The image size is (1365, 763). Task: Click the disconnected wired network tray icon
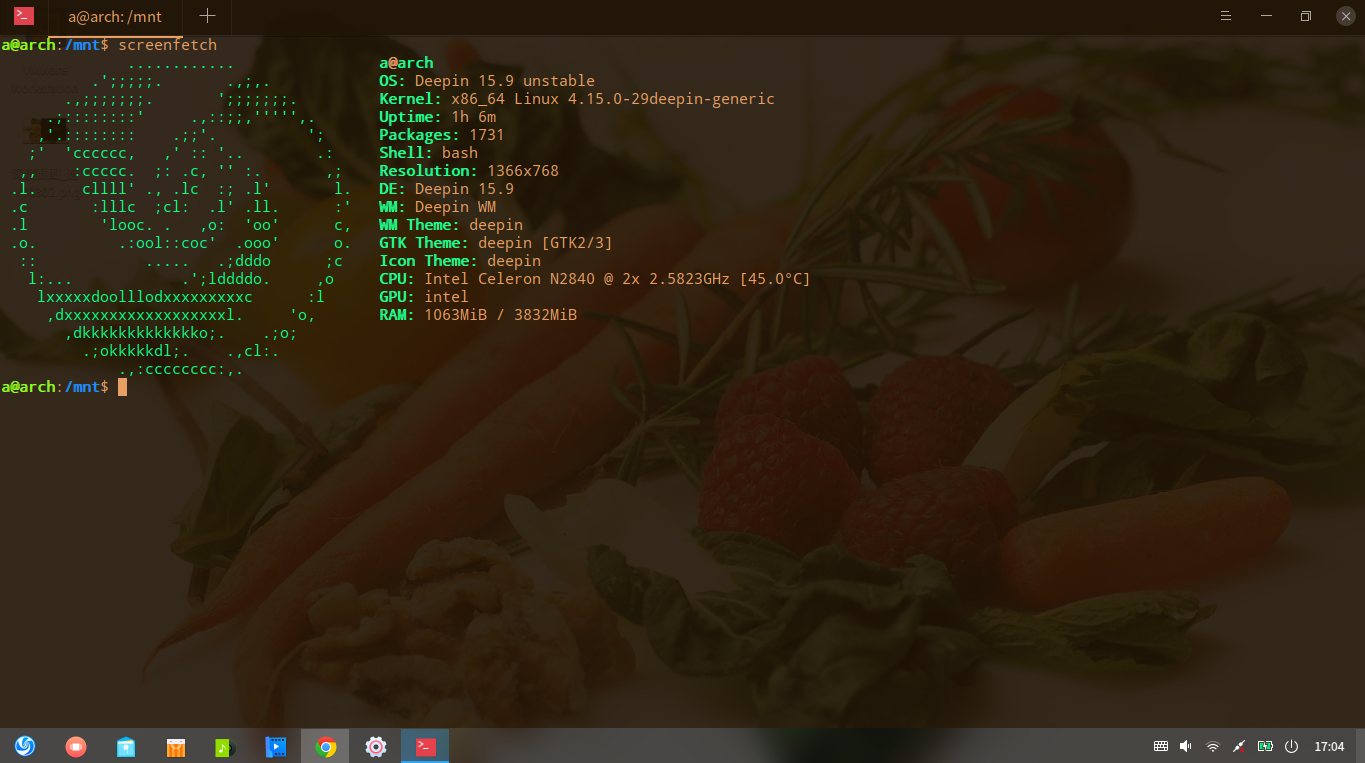[x=1239, y=746]
